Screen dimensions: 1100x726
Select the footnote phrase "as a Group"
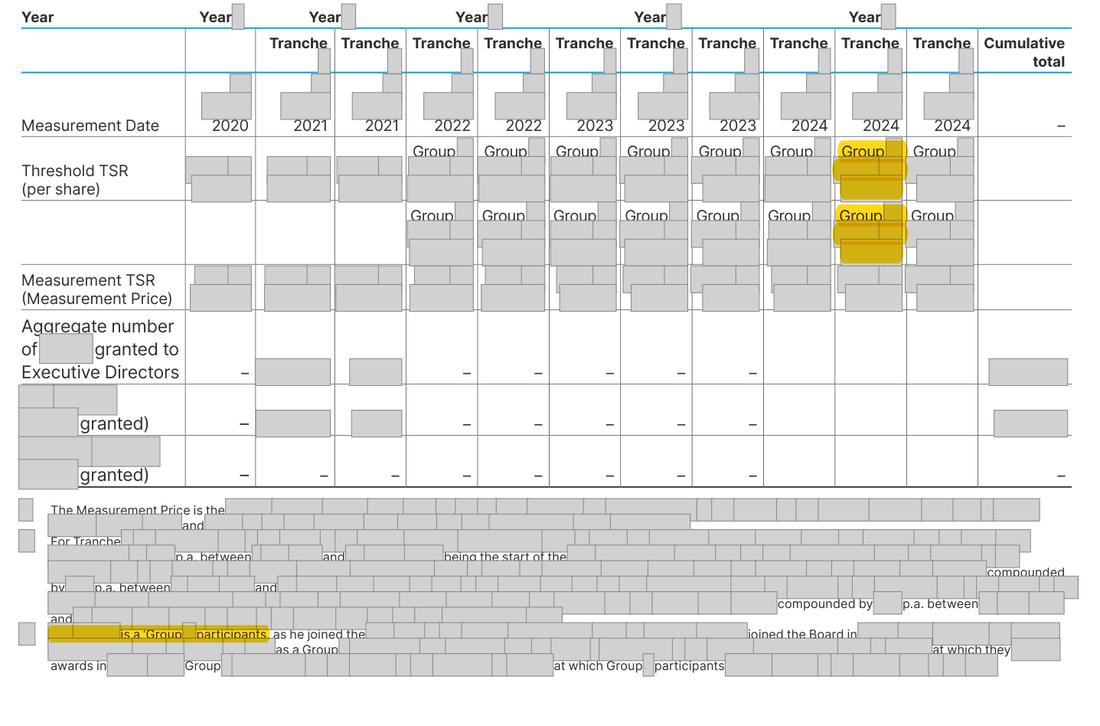[307, 650]
